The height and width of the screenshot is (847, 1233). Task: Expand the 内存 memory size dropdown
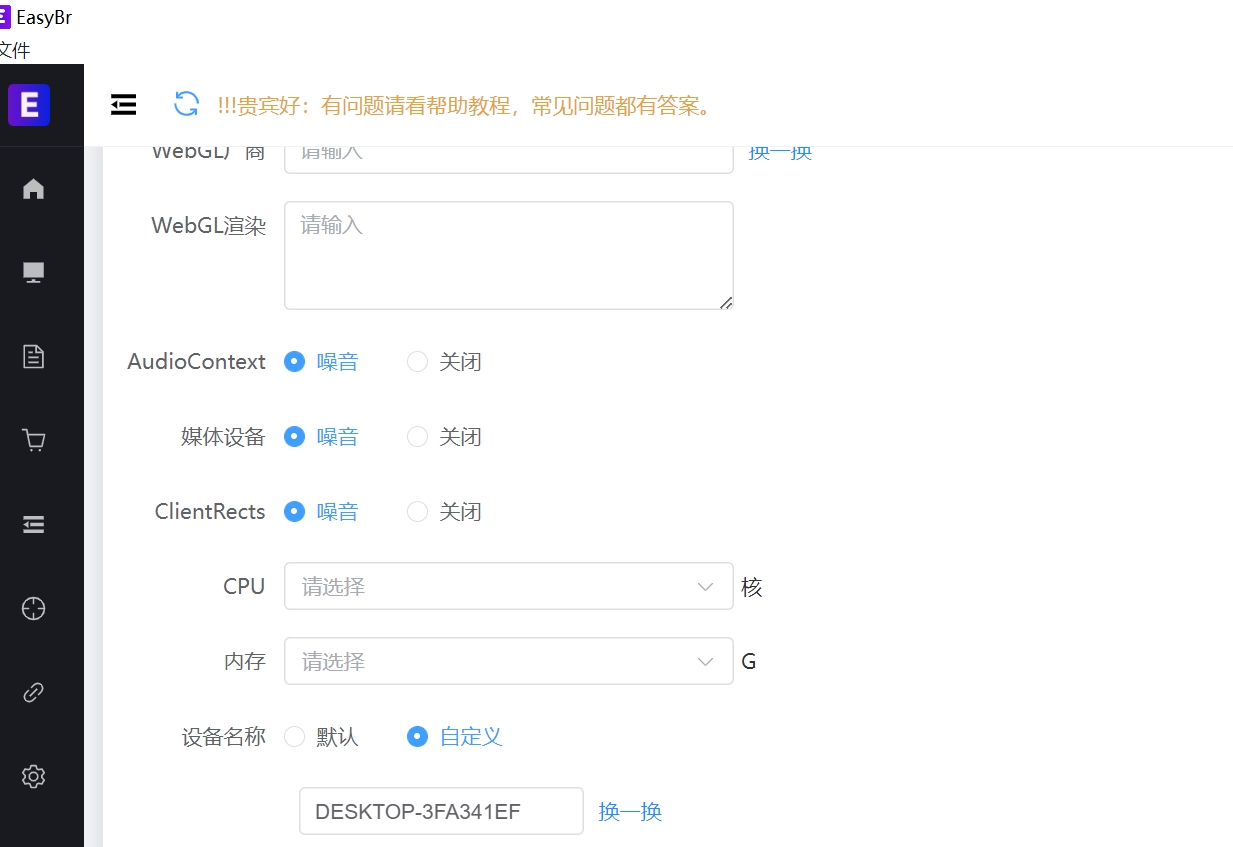pyautogui.click(x=508, y=661)
